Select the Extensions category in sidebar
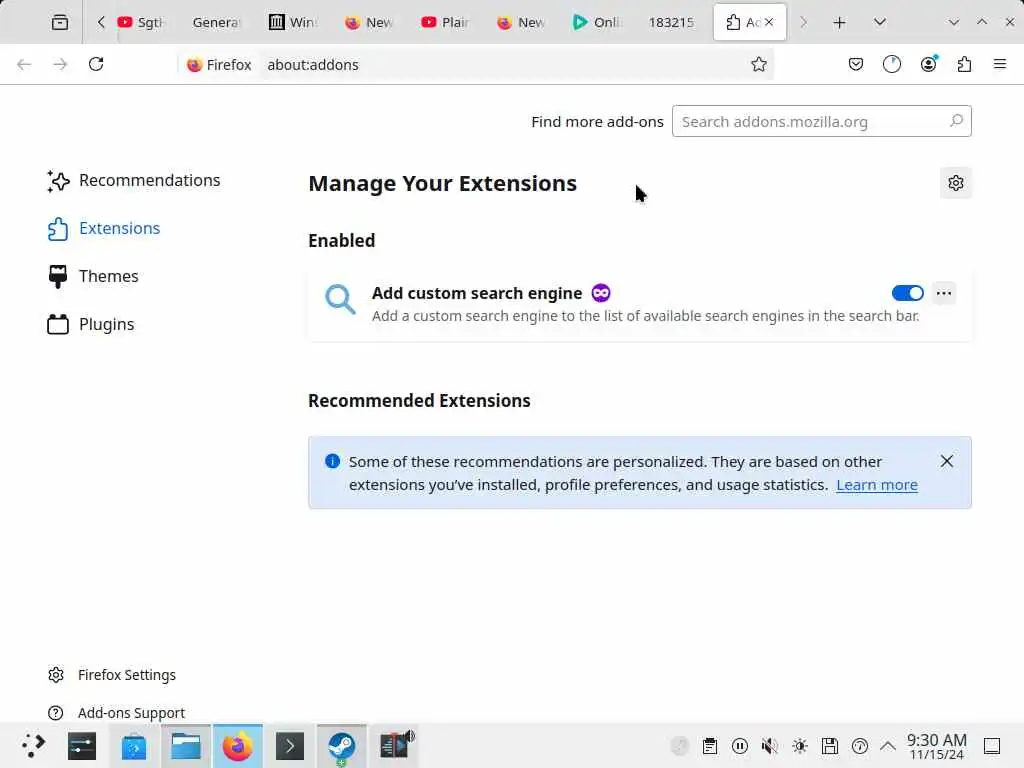The height and width of the screenshot is (768, 1024). [104, 229]
